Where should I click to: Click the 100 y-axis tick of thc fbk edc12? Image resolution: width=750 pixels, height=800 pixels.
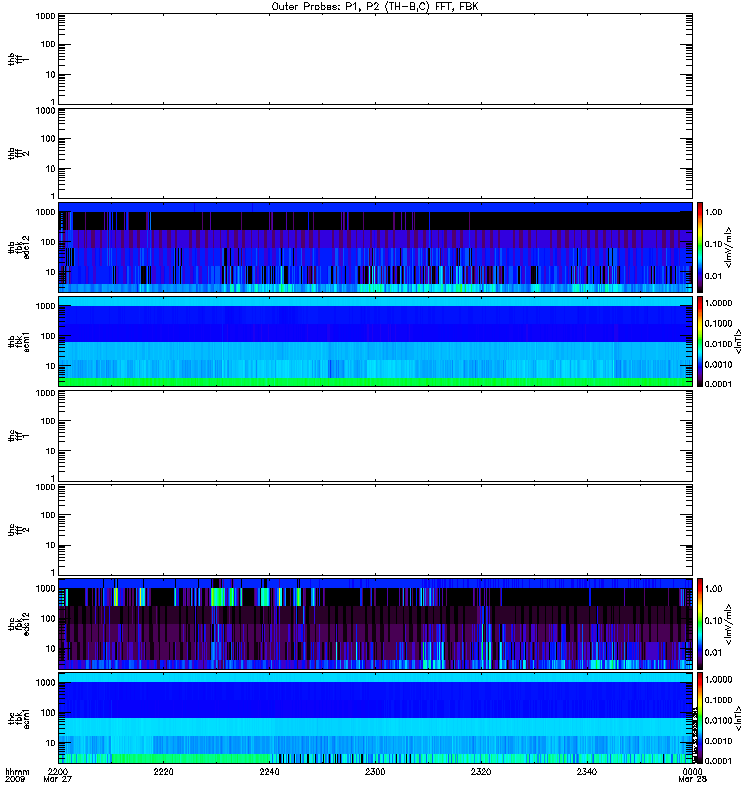48,618
